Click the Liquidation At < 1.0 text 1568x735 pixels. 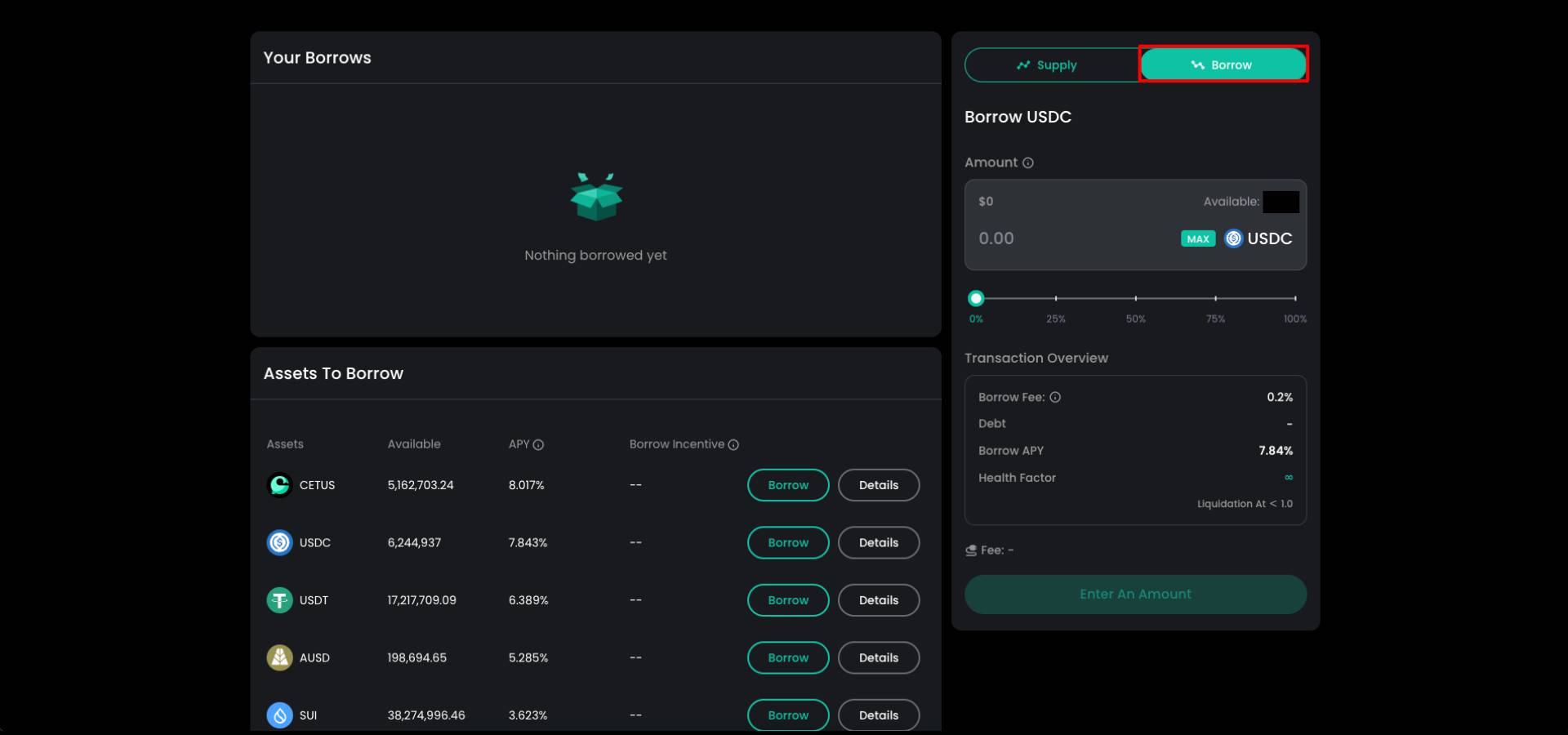(x=1245, y=504)
